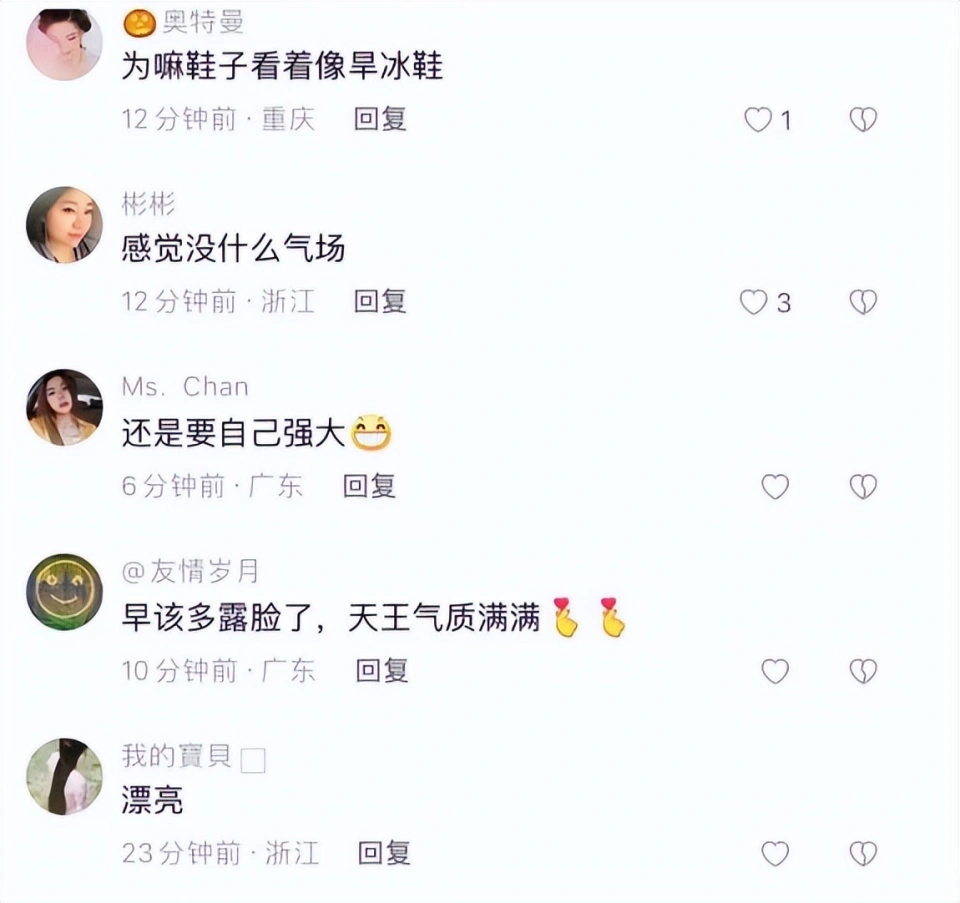Viewport: 960px width, 903px height.
Task: Dislike 奥特曼's comment with broken heart
Action: point(863,119)
